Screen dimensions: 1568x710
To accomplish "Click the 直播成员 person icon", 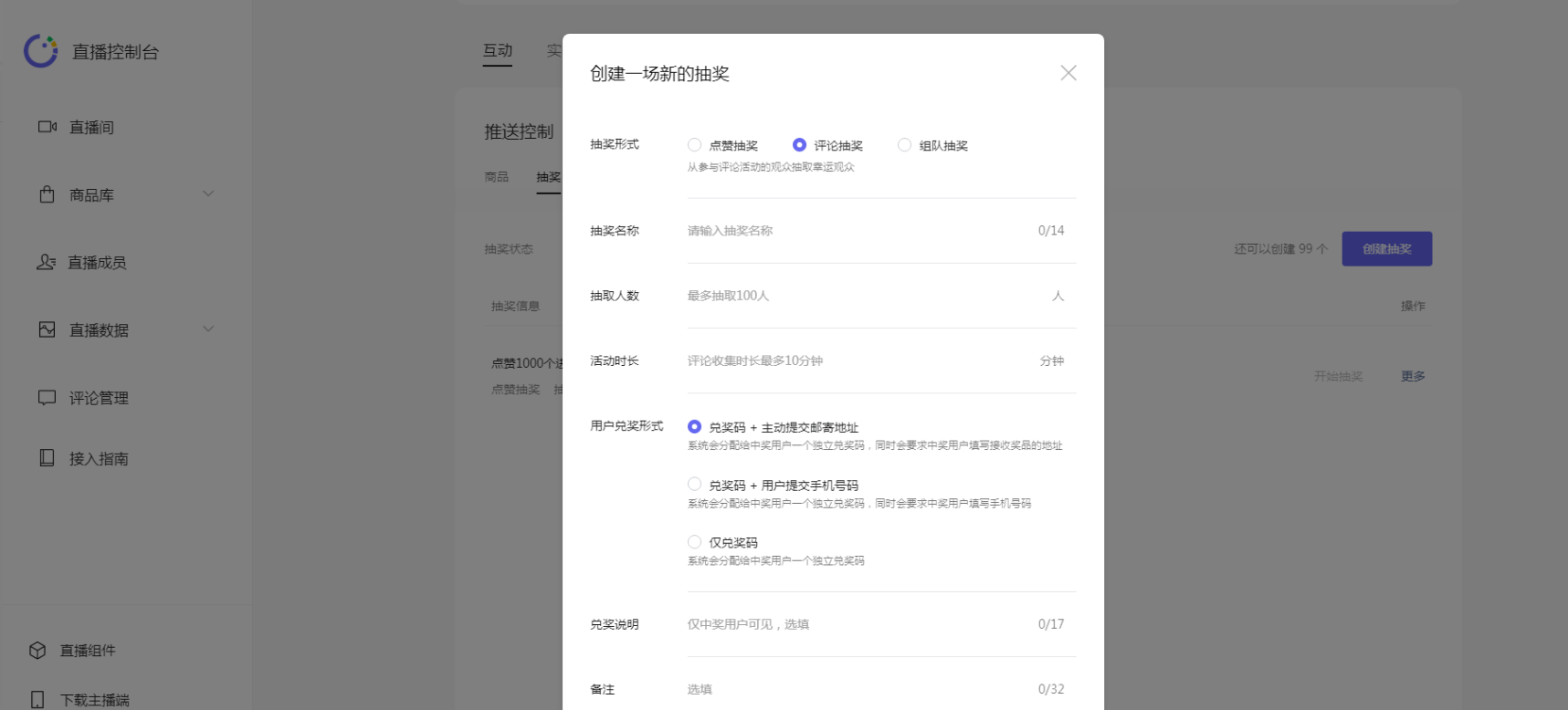I will pos(46,262).
